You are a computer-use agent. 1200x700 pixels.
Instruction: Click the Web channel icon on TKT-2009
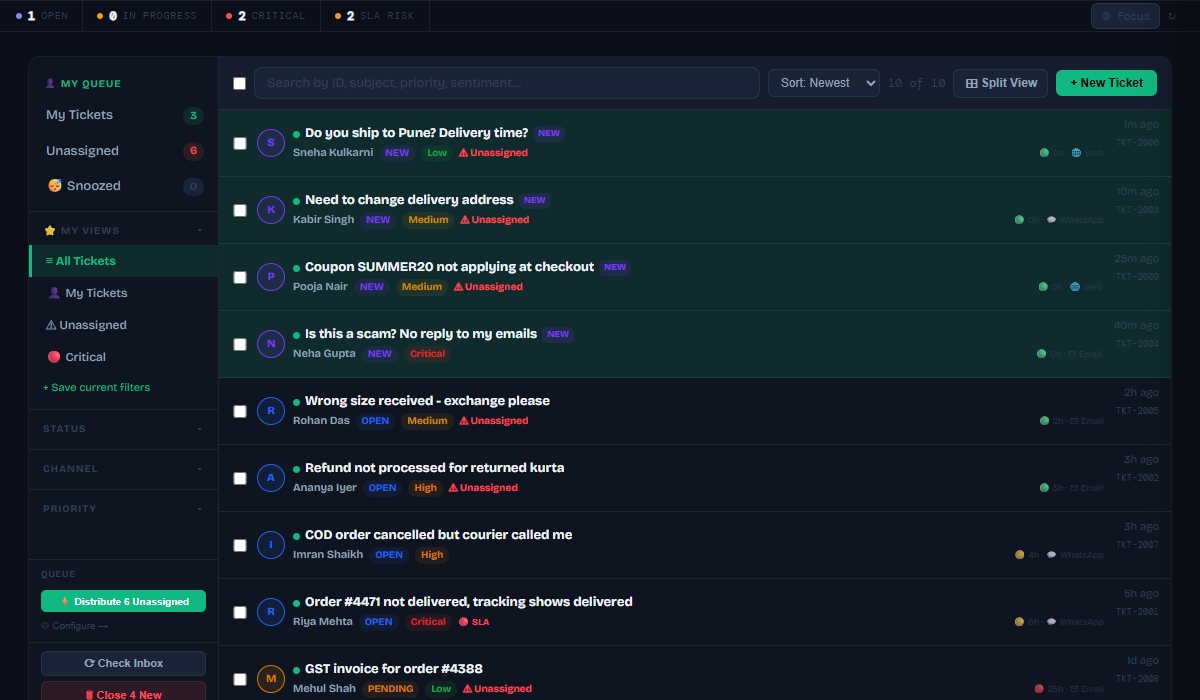(x=1076, y=287)
